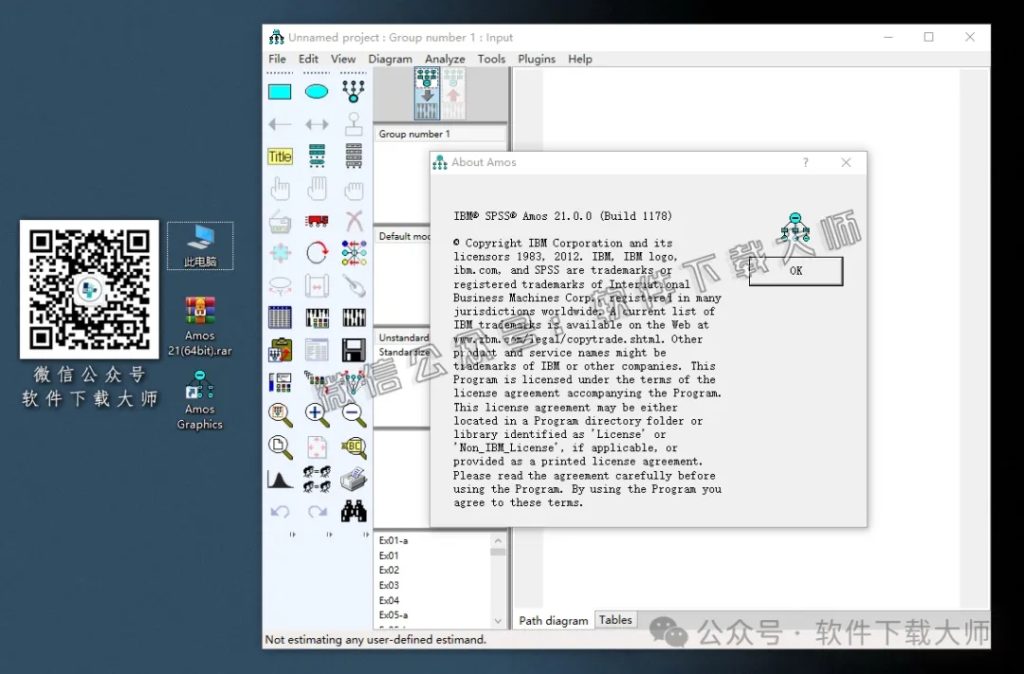Click the printer icon

(x=354, y=479)
